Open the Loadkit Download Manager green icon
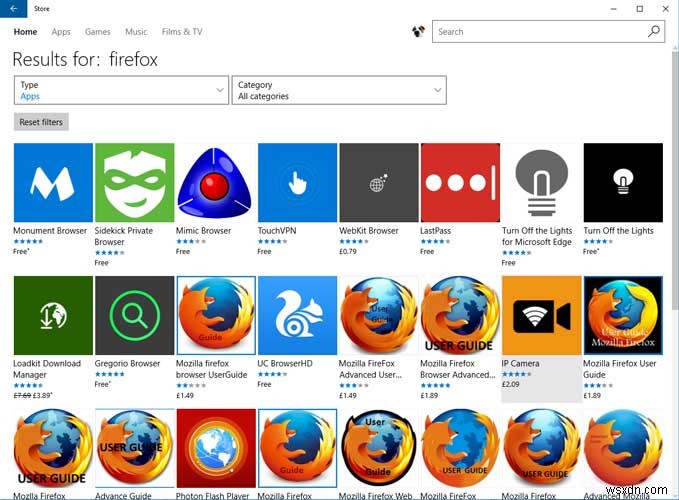Screen dimensions: 679x500 pos(53,316)
